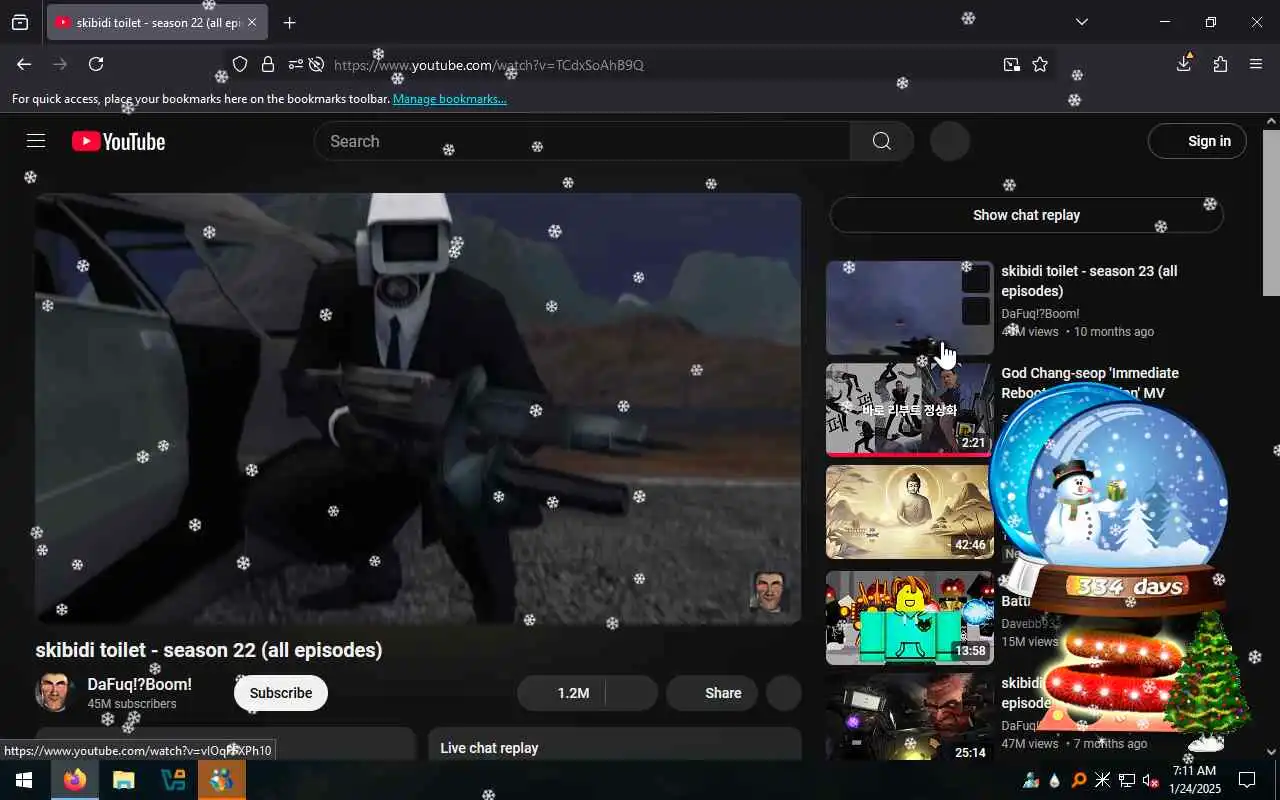This screenshot has width=1280, height=800.
Task: Click the Live chat replay heading
Action: coord(489,748)
